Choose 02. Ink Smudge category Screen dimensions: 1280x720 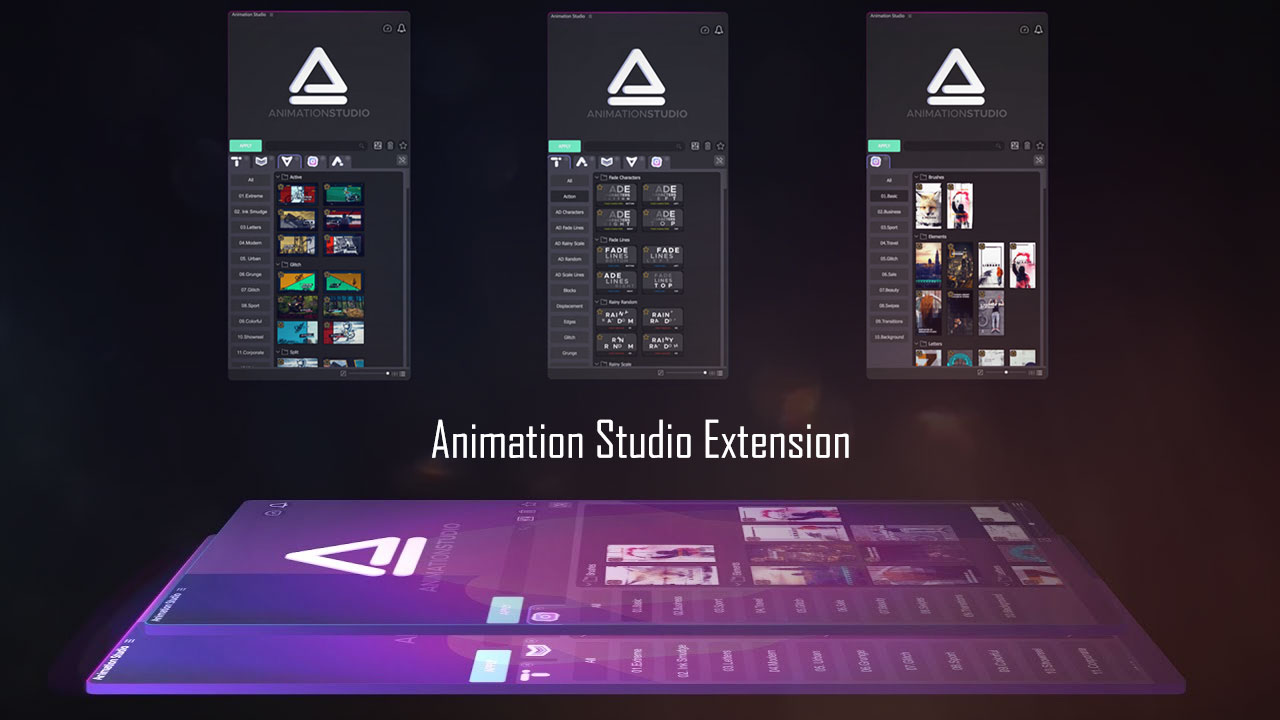coord(250,211)
